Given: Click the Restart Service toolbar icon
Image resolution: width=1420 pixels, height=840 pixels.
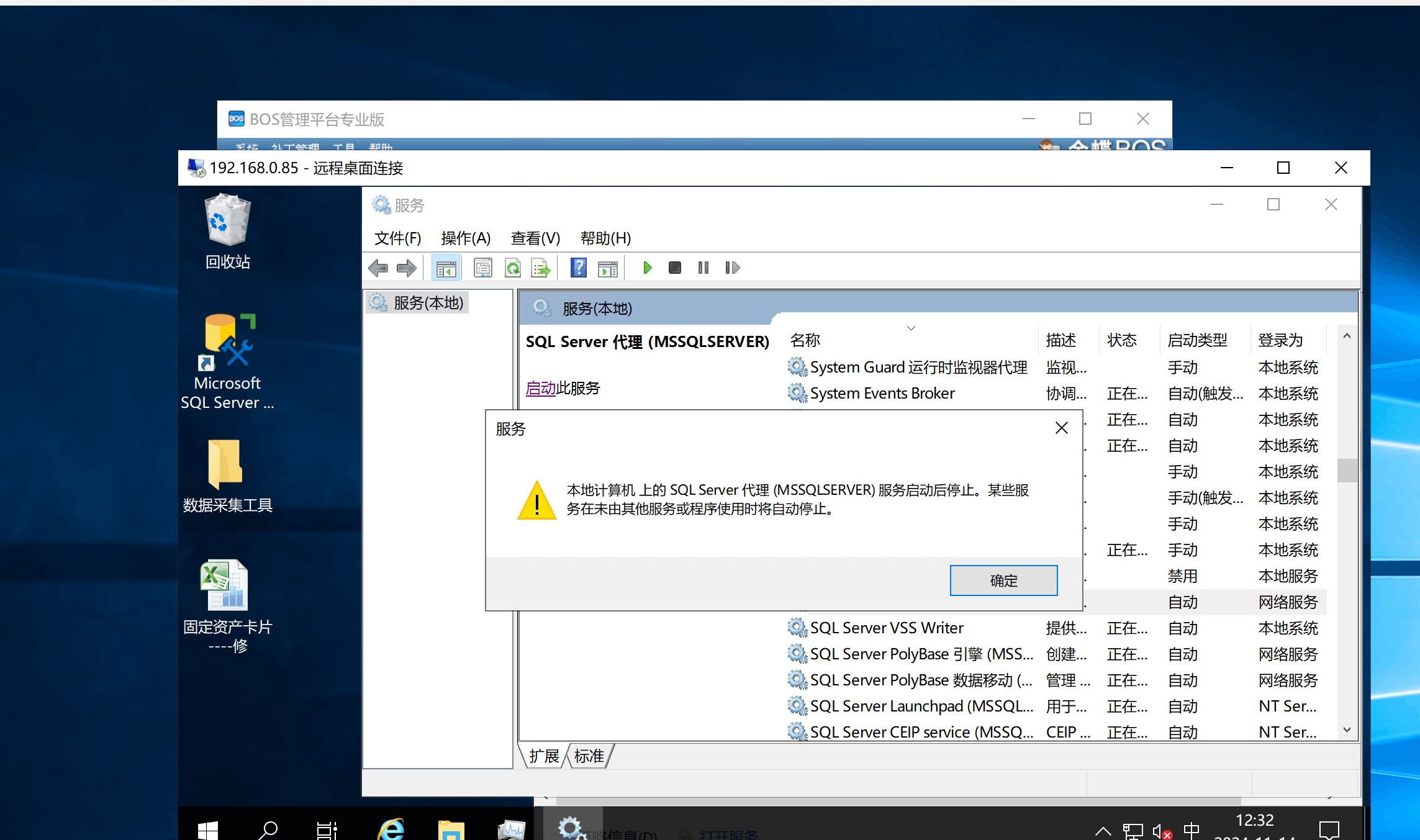Looking at the screenshot, I should (732, 268).
